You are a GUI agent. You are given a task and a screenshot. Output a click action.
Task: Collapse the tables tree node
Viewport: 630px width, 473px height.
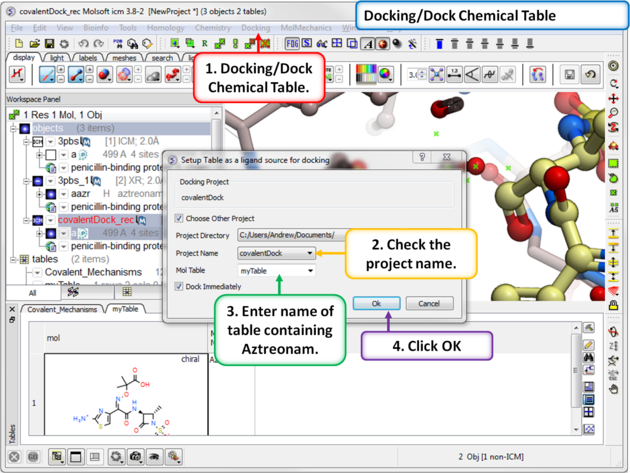[x=14, y=260]
